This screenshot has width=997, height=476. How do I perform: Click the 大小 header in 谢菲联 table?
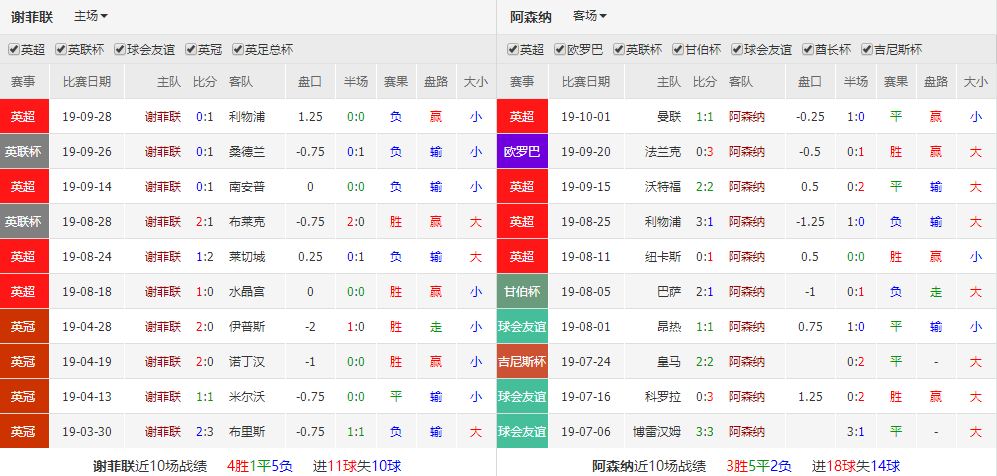click(x=476, y=81)
